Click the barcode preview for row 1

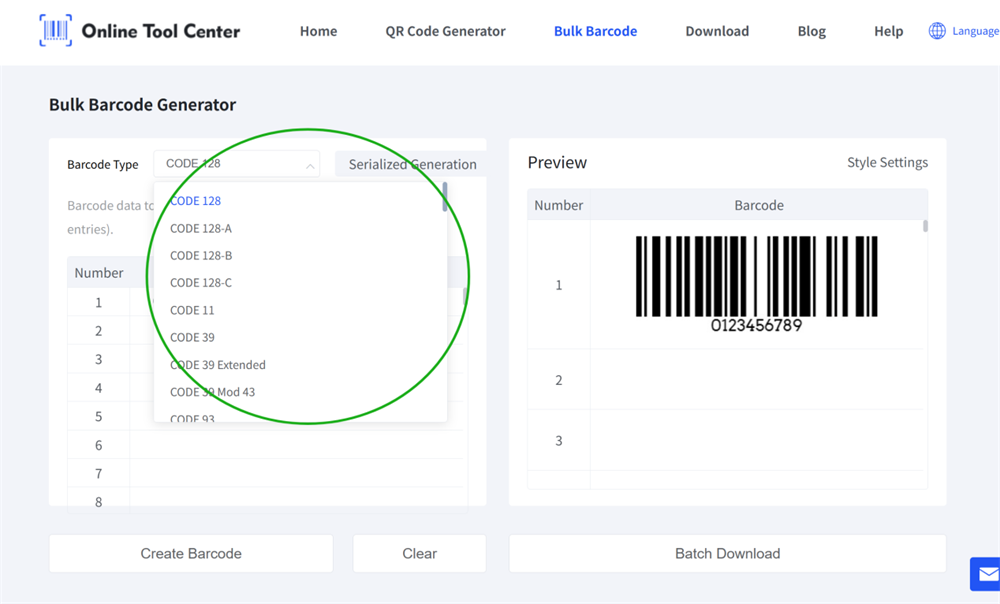point(759,276)
